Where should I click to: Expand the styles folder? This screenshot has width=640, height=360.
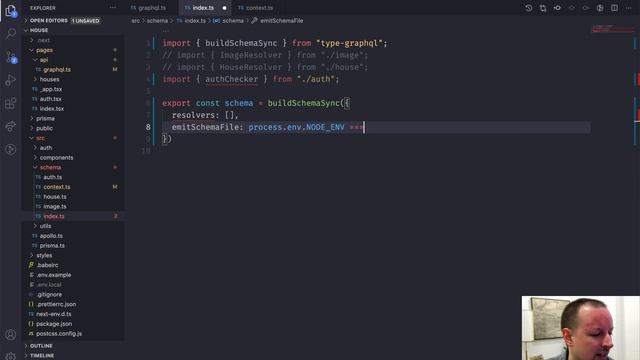pyautogui.click(x=44, y=256)
